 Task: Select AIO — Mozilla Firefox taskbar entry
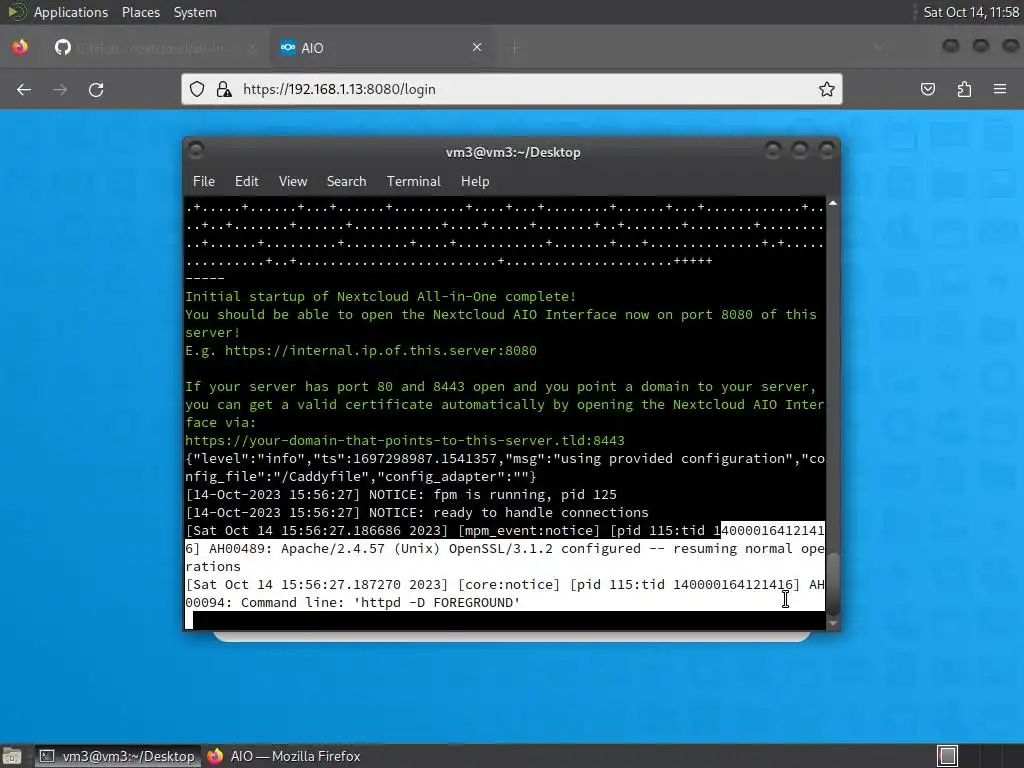click(284, 756)
